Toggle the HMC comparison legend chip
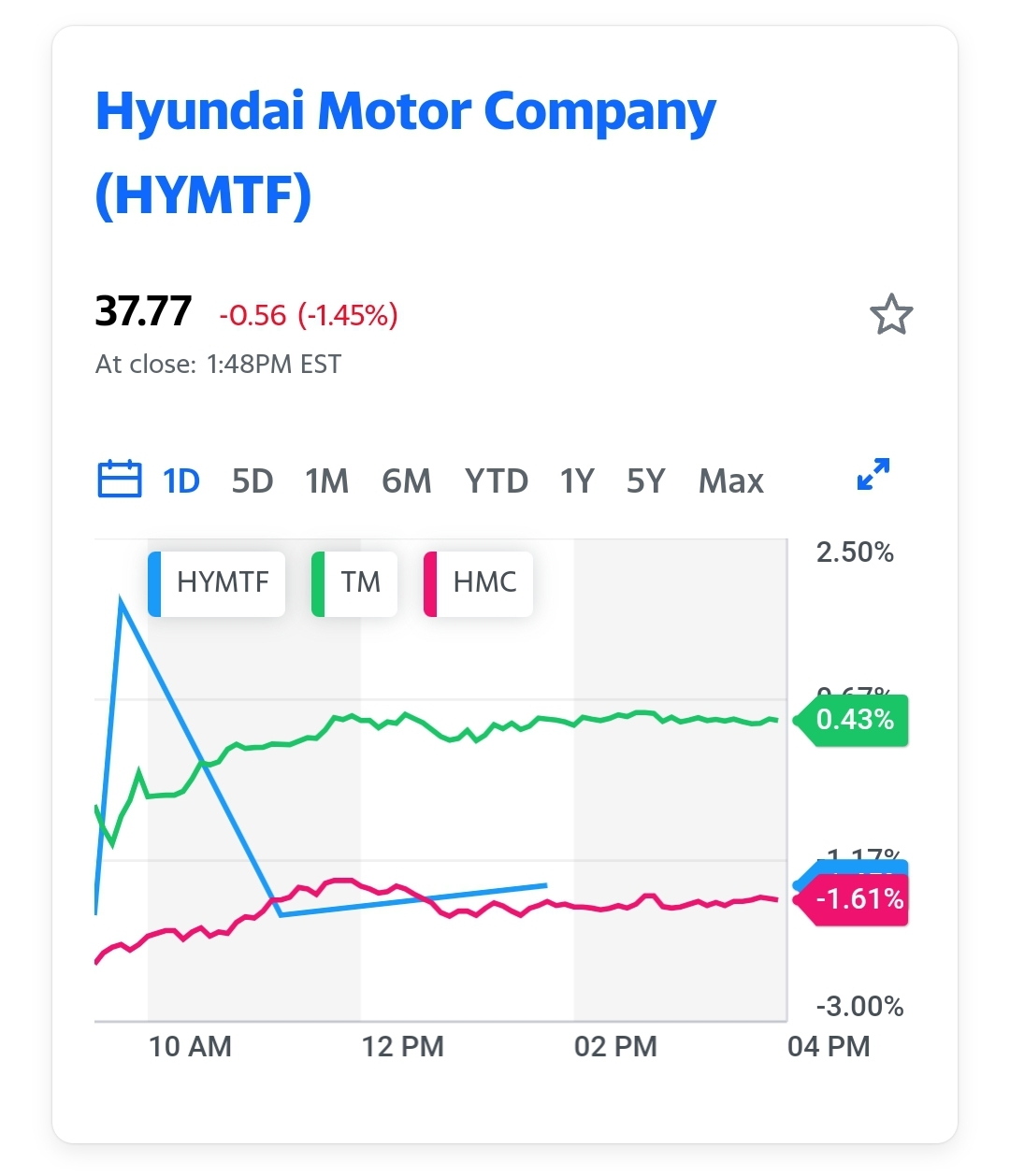 tap(478, 583)
